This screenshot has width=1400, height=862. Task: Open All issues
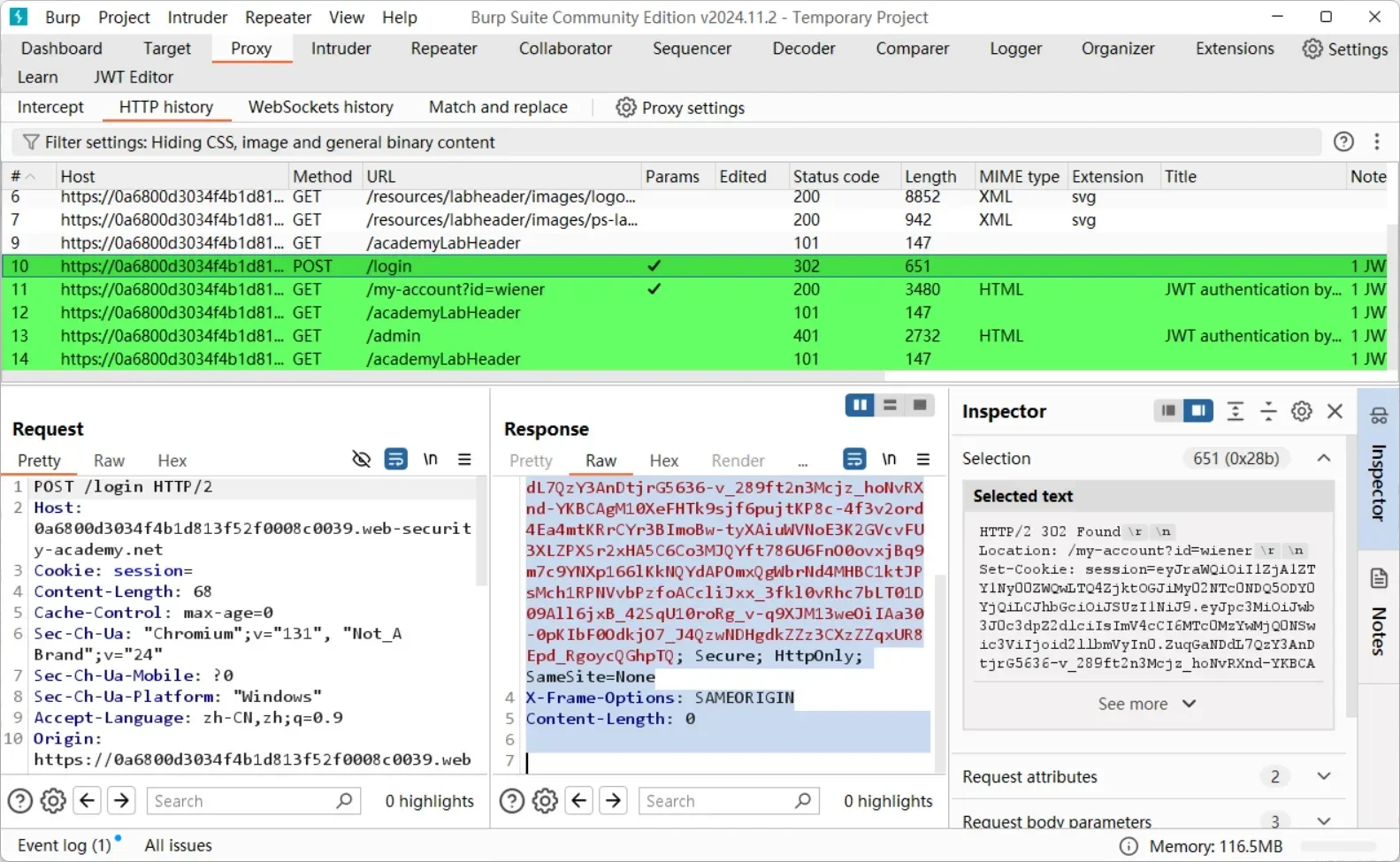179,845
